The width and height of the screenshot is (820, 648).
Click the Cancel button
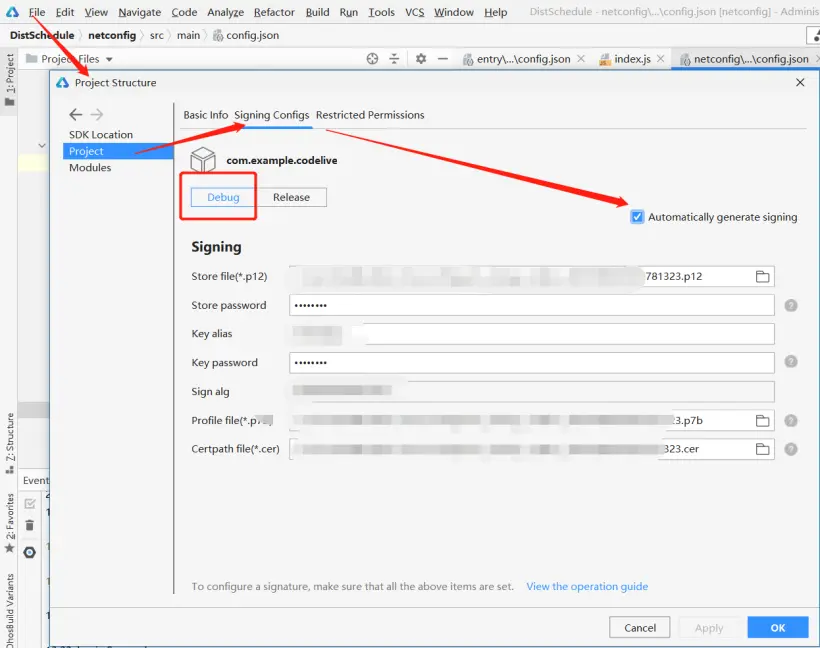click(640, 628)
